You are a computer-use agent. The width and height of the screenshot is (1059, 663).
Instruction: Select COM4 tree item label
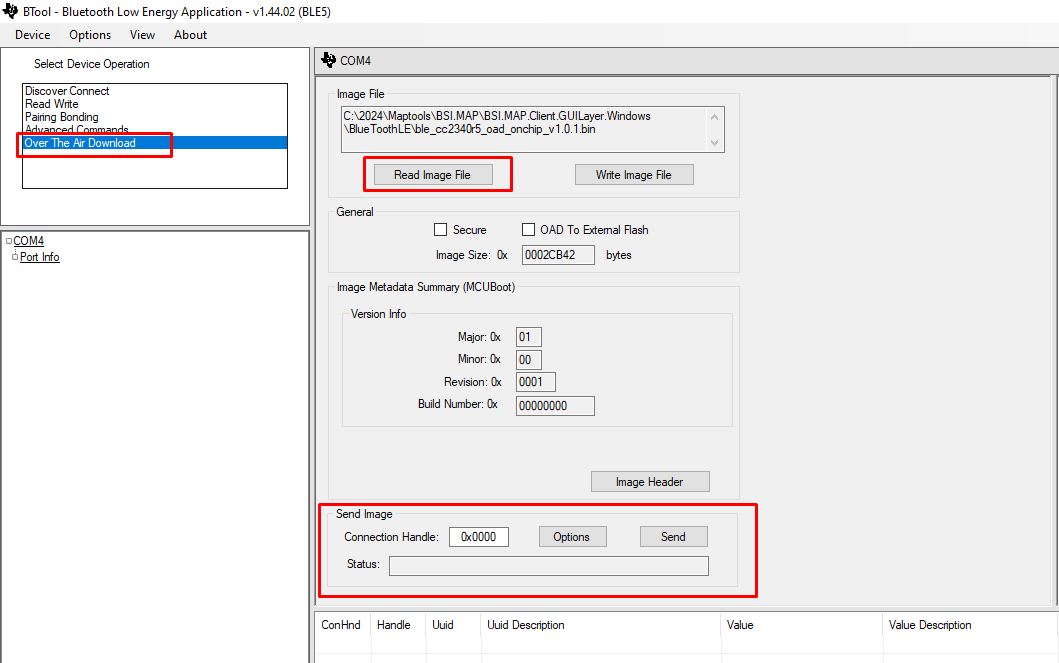(x=28, y=241)
